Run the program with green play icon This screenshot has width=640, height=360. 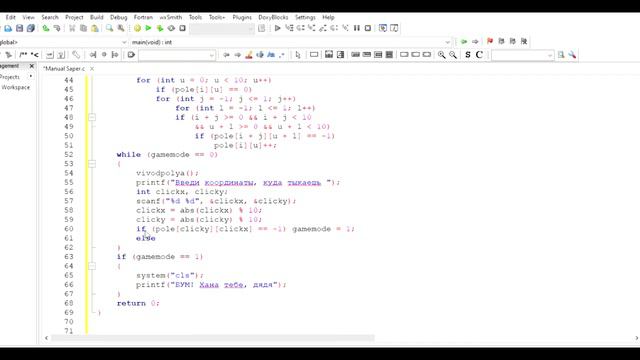tap(149, 28)
